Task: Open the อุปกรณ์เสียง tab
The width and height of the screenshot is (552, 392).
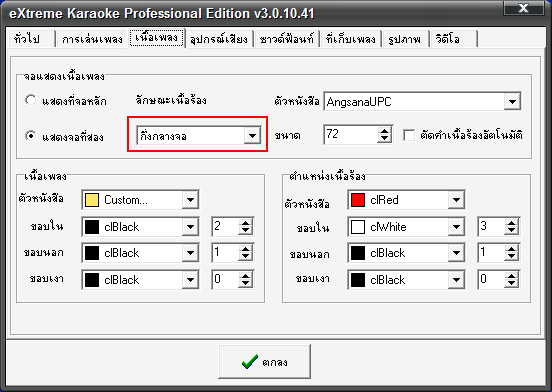Action: coord(219,39)
